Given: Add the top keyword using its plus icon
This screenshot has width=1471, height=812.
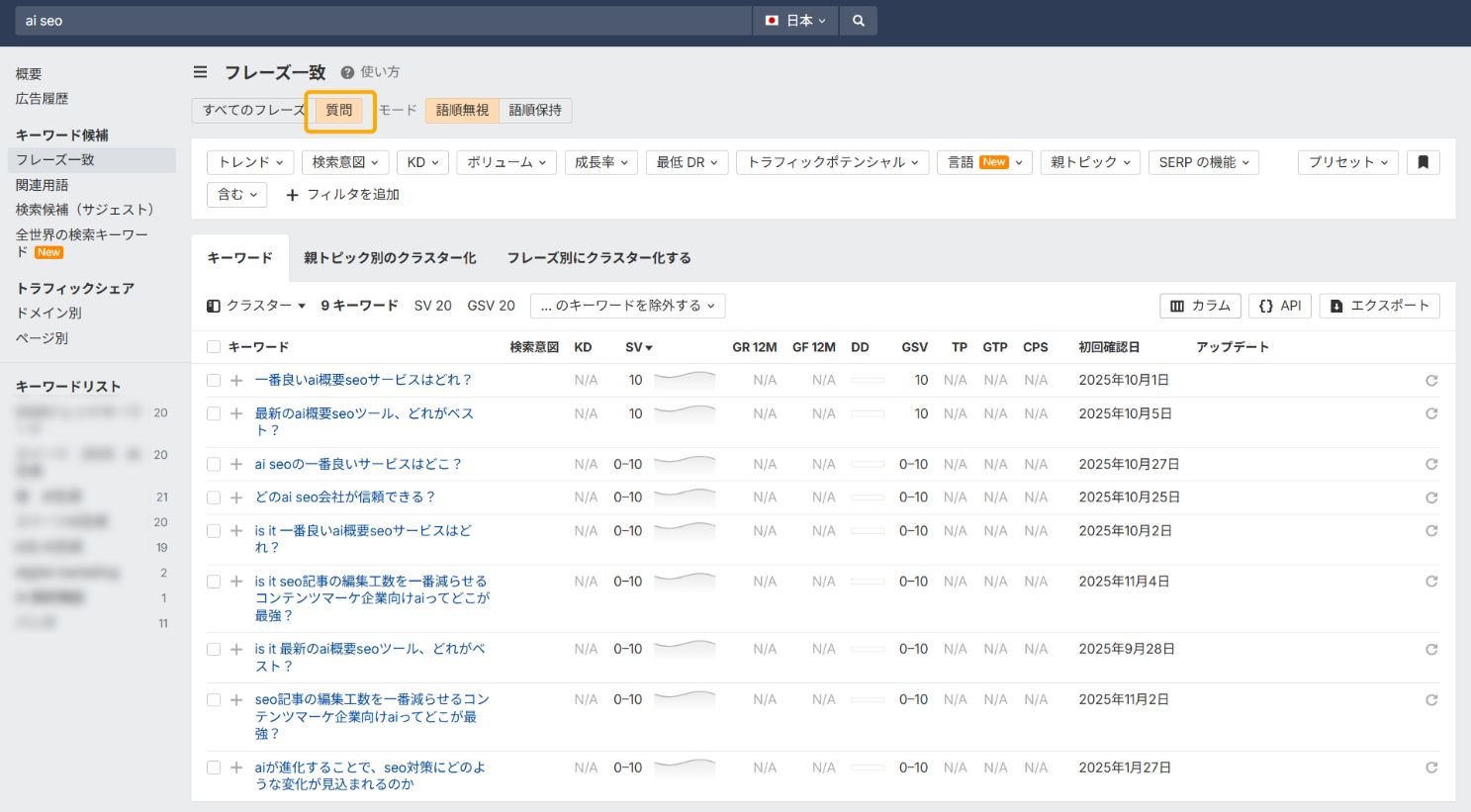Looking at the screenshot, I should [235, 380].
